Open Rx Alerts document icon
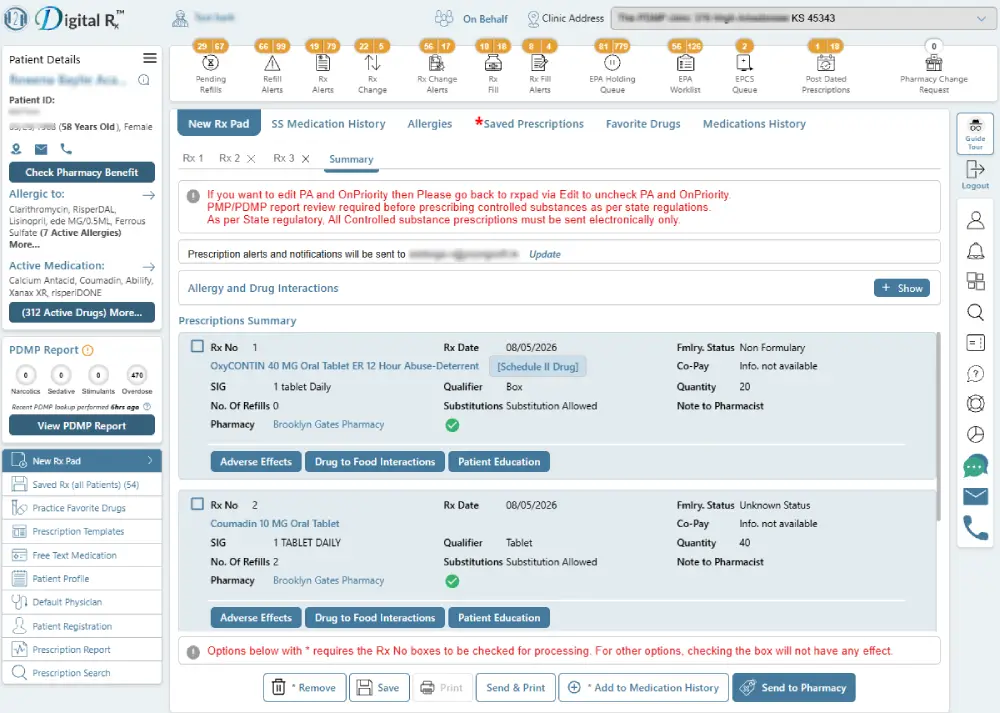Image resolution: width=1000 pixels, height=713 pixels. coord(323,62)
